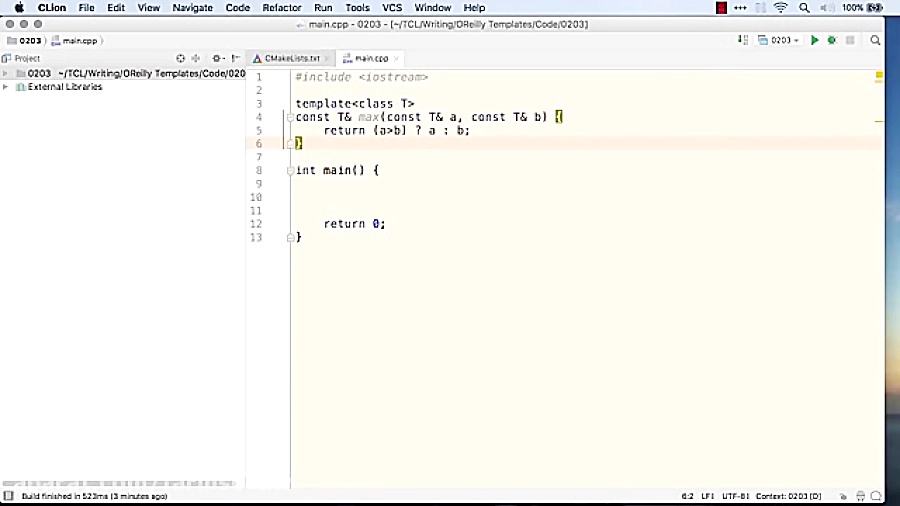Collapse the max function at line 4
This screenshot has width=900, height=506.
[290, 118]
